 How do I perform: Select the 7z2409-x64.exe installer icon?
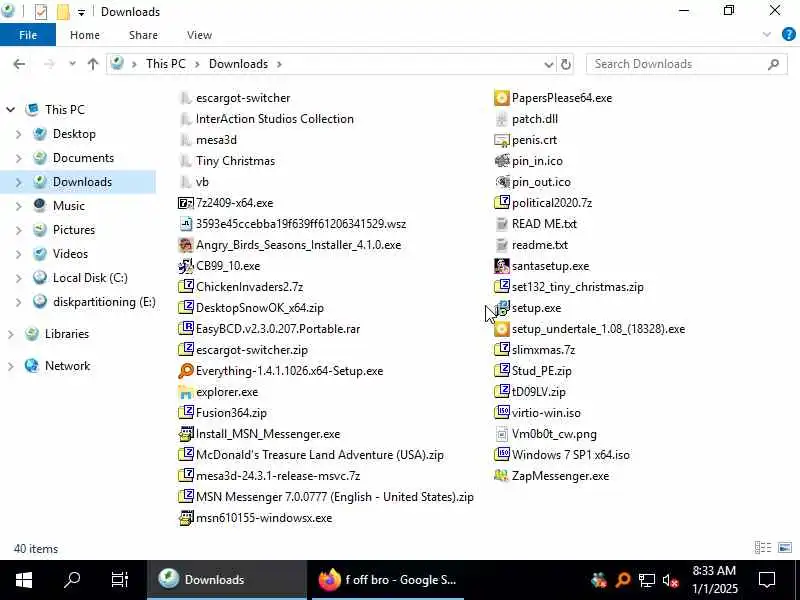[186, 203]
